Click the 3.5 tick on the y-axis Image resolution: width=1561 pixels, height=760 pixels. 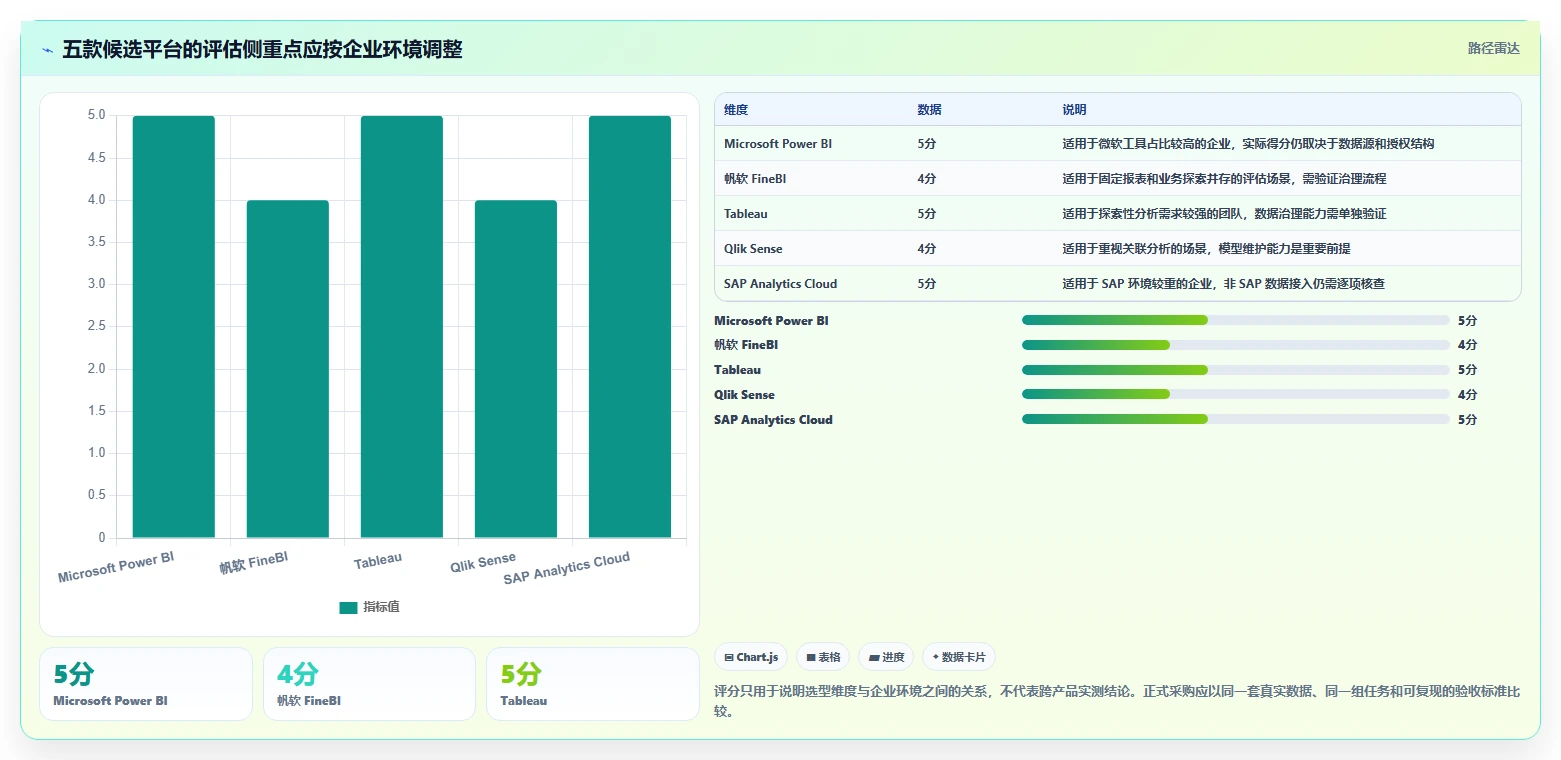pos(96,242)
